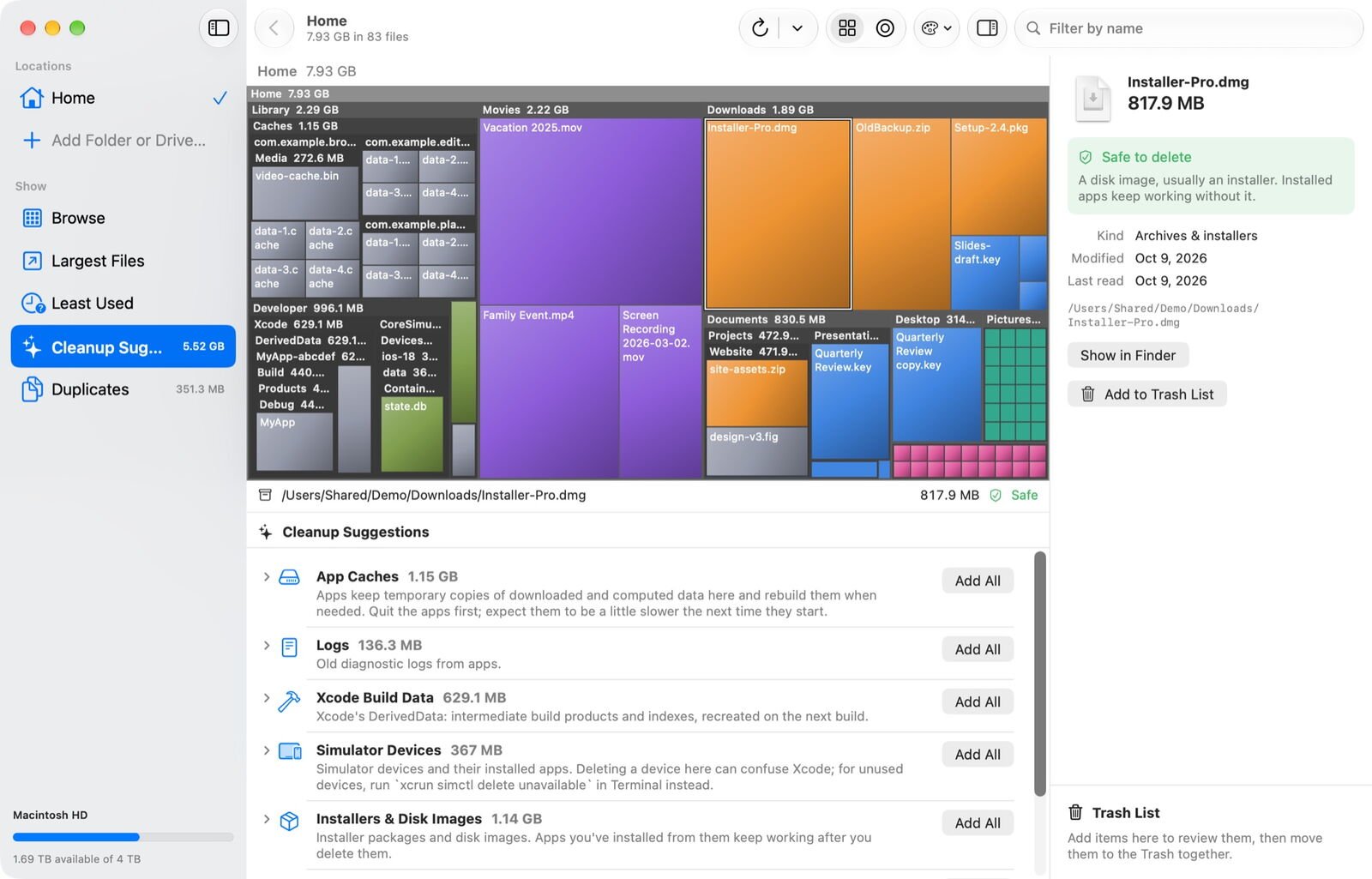Image resolution: width=1372 pixels, height=879 pixels.
Task: Click Add Folder or Drive
Action: 123,140
